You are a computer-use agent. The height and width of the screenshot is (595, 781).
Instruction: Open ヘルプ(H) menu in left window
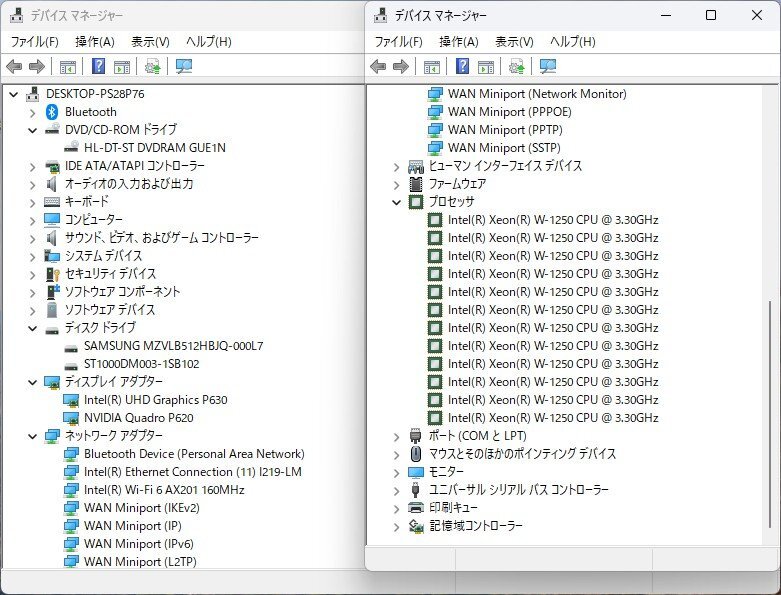[208, 42]
